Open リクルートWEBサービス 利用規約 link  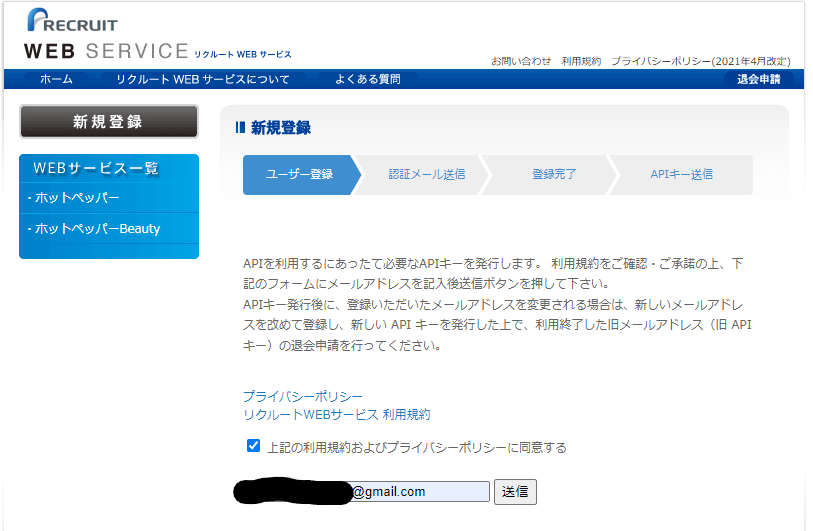[x=337, y=415]
